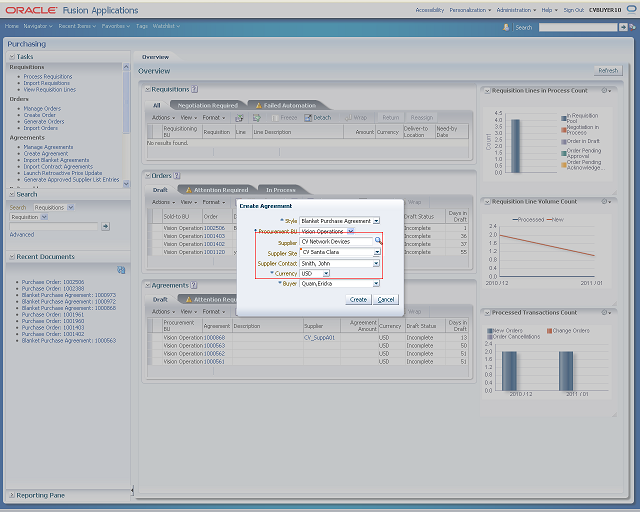Open Actions menu in Requisitions toolbar
The width and height of the screenshot is (640, 512).
(x=163, y=118)
